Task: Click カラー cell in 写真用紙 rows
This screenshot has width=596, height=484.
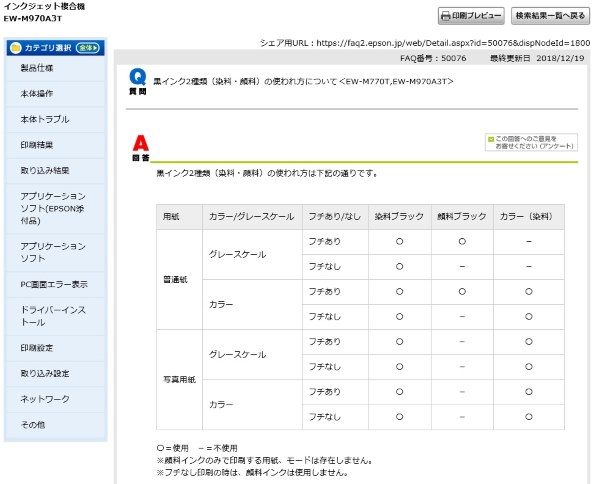Action: 252,405
